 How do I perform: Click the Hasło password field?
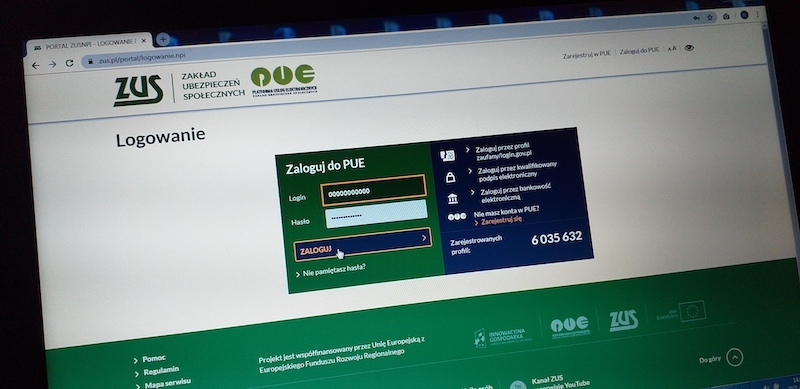point(377,213)
